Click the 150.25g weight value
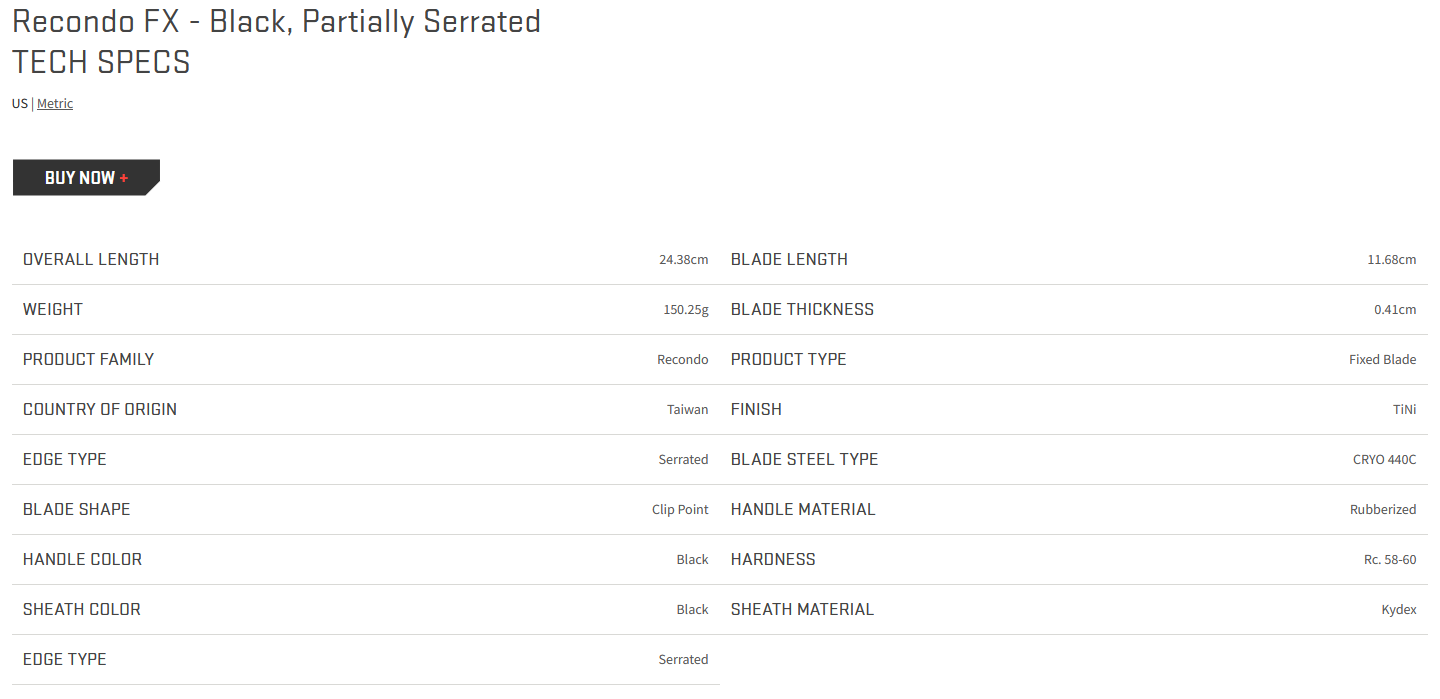The image size is (1440, 699). [x=686, y=309]
